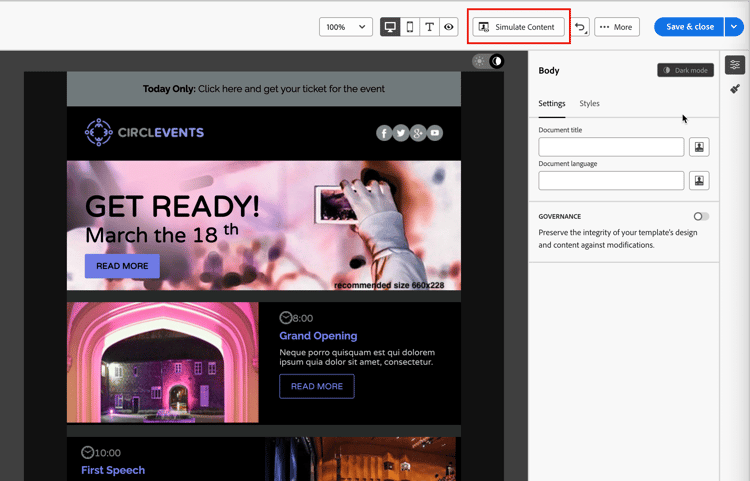Open the styles paintbrush panel icon
The width and height of the screenshot is (750, 481).
click(735, 89)
